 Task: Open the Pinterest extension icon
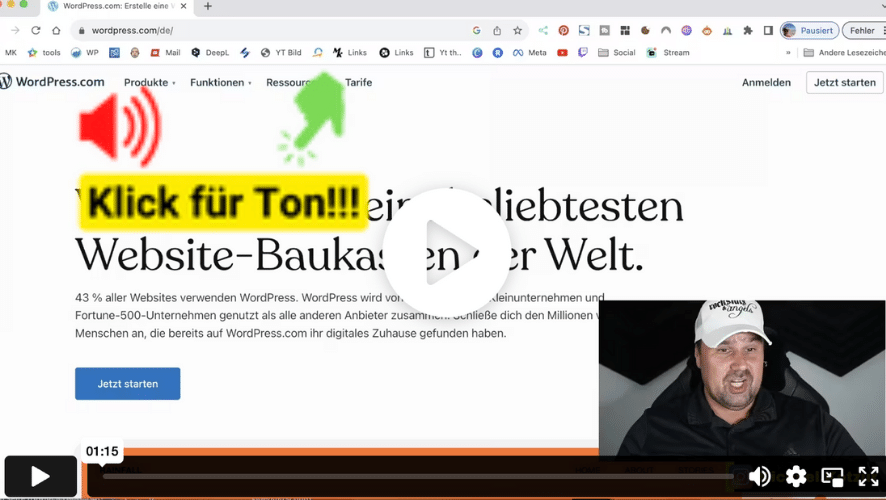[x=563, y=31]
